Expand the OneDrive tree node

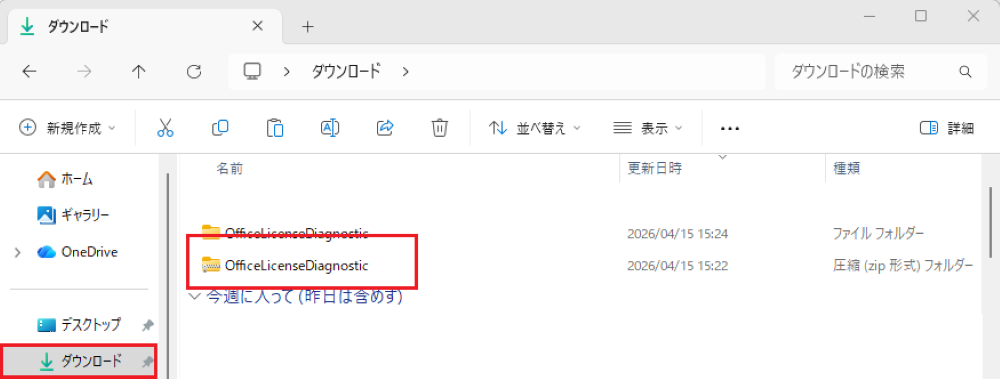[18, 253]
